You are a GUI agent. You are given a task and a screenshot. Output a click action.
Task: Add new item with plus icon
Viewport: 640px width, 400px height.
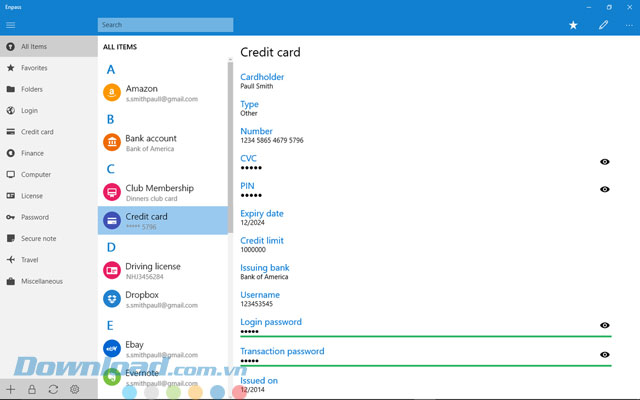click(11, 389)
